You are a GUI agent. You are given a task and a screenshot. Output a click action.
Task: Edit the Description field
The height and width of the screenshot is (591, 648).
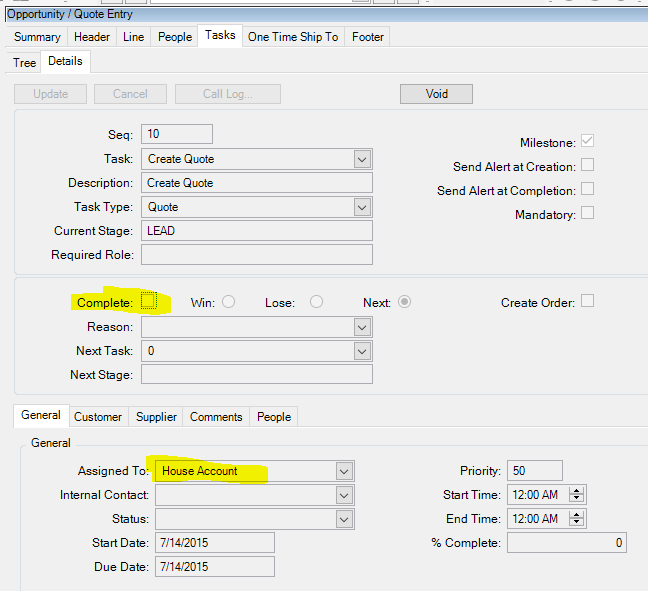tap(257, 183)
